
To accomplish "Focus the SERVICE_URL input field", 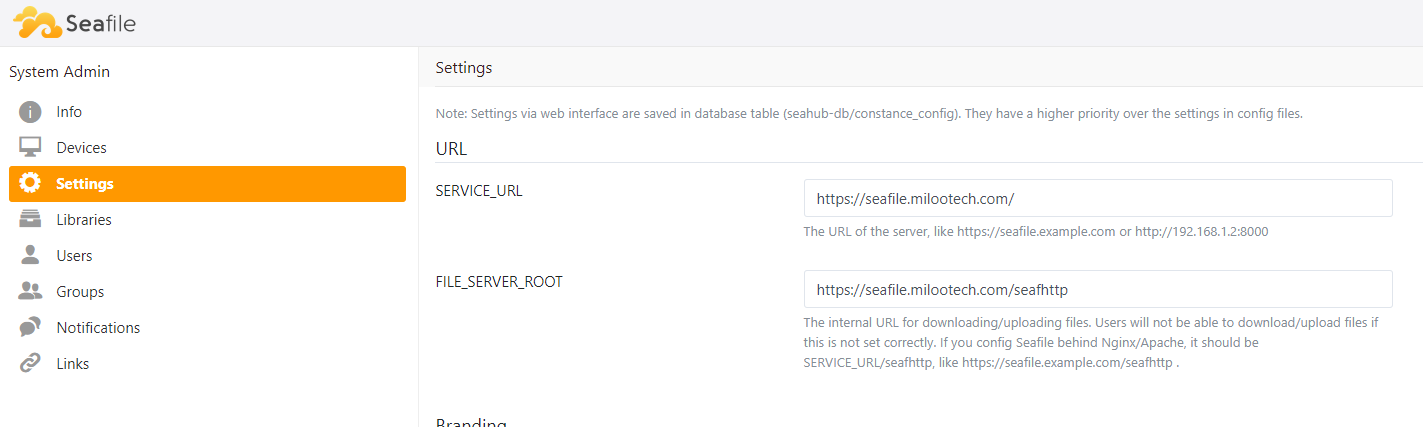I will pyautogui.click(x=1098, y=198).
